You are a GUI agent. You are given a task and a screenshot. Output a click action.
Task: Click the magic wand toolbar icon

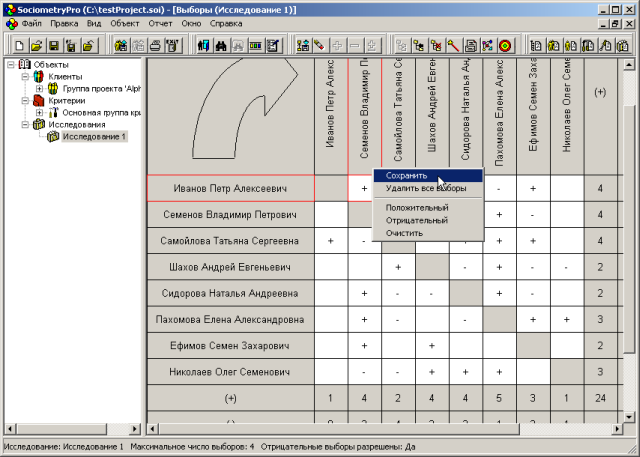[x=453, y=45]
